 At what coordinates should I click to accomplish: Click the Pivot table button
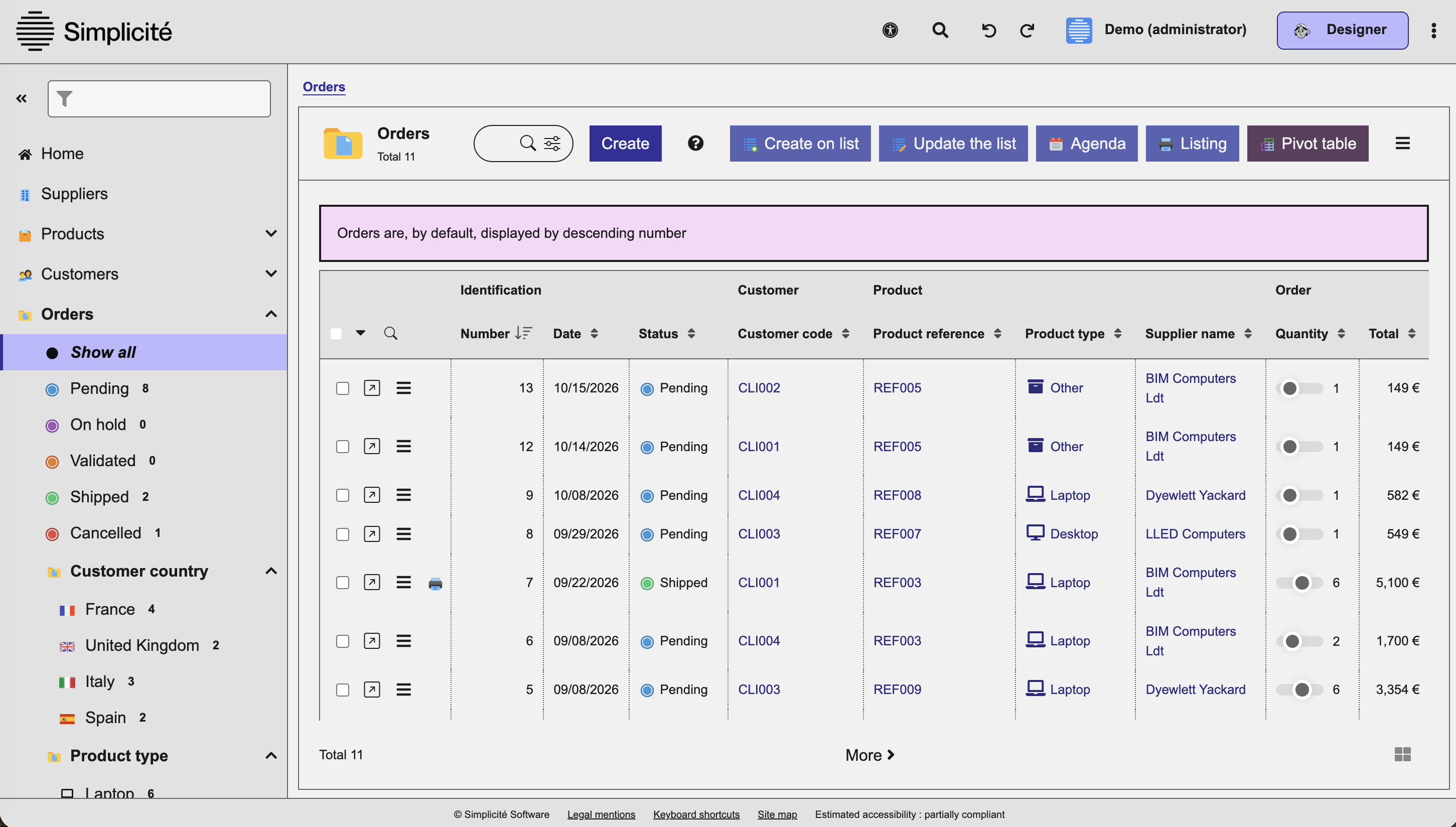(x=1307, y=143)
